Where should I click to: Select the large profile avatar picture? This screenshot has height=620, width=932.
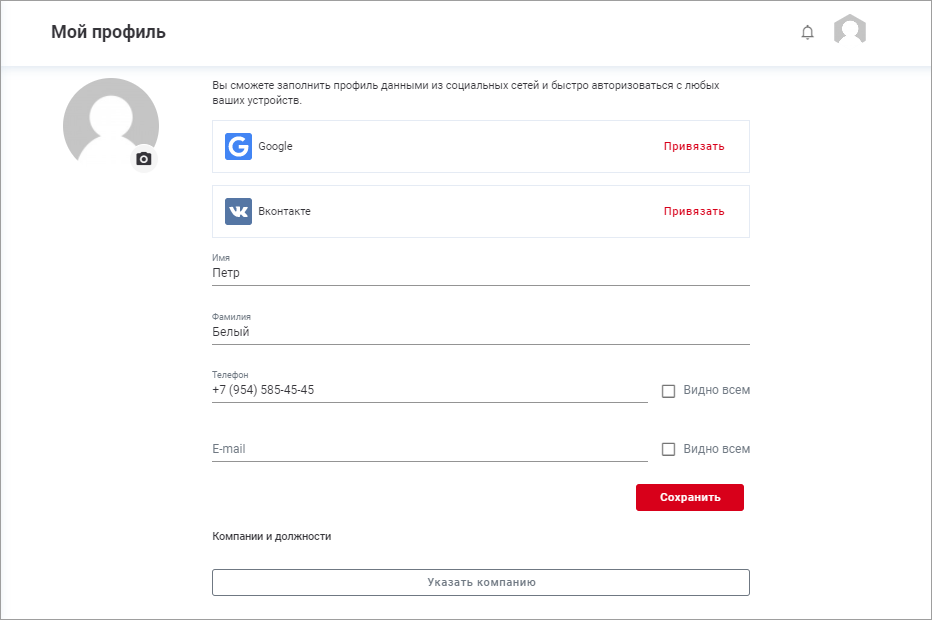(x=108, y=120)
